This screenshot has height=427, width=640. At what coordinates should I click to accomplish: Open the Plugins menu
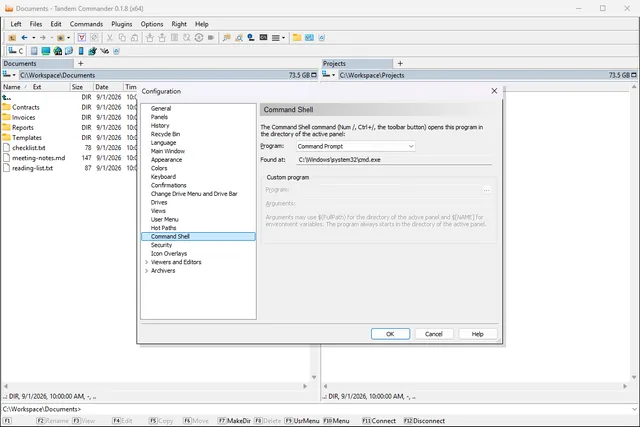[122, 24]
